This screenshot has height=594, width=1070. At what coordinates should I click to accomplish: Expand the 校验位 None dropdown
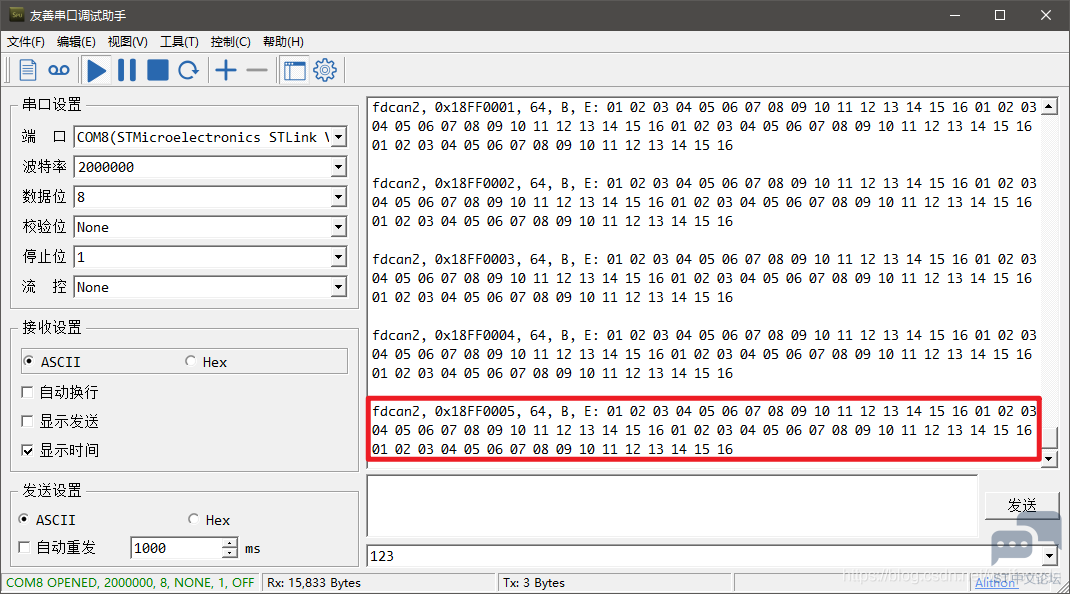coord(338,227)
